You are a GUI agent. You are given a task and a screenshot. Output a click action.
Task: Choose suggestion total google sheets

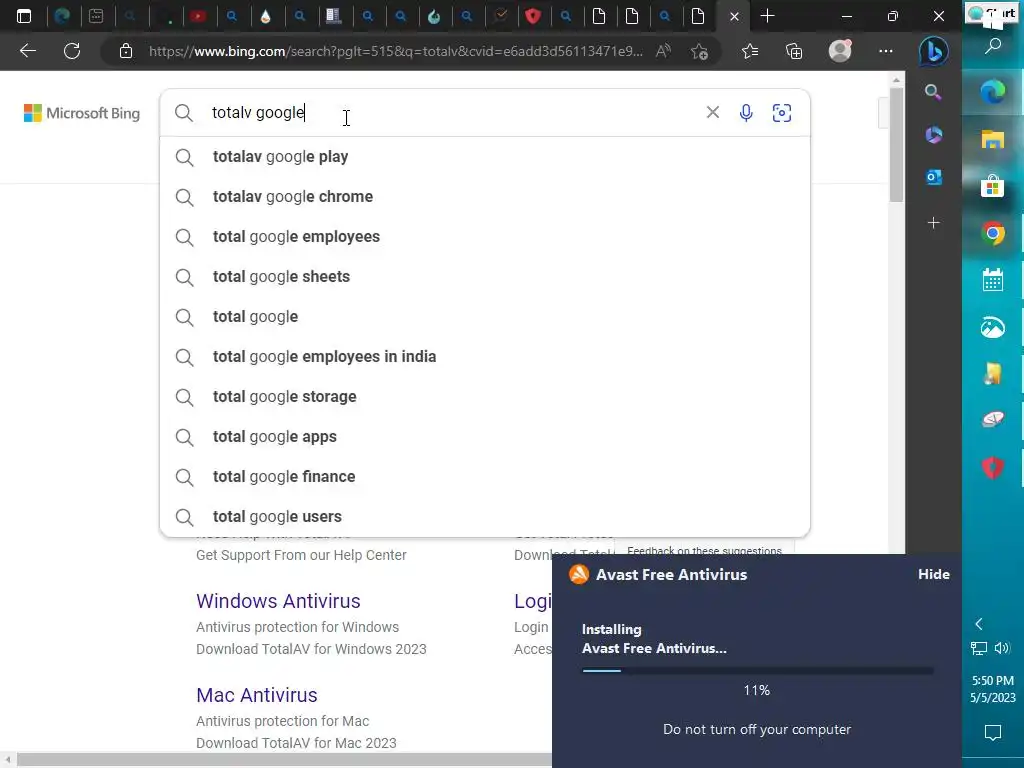(485, 276)
